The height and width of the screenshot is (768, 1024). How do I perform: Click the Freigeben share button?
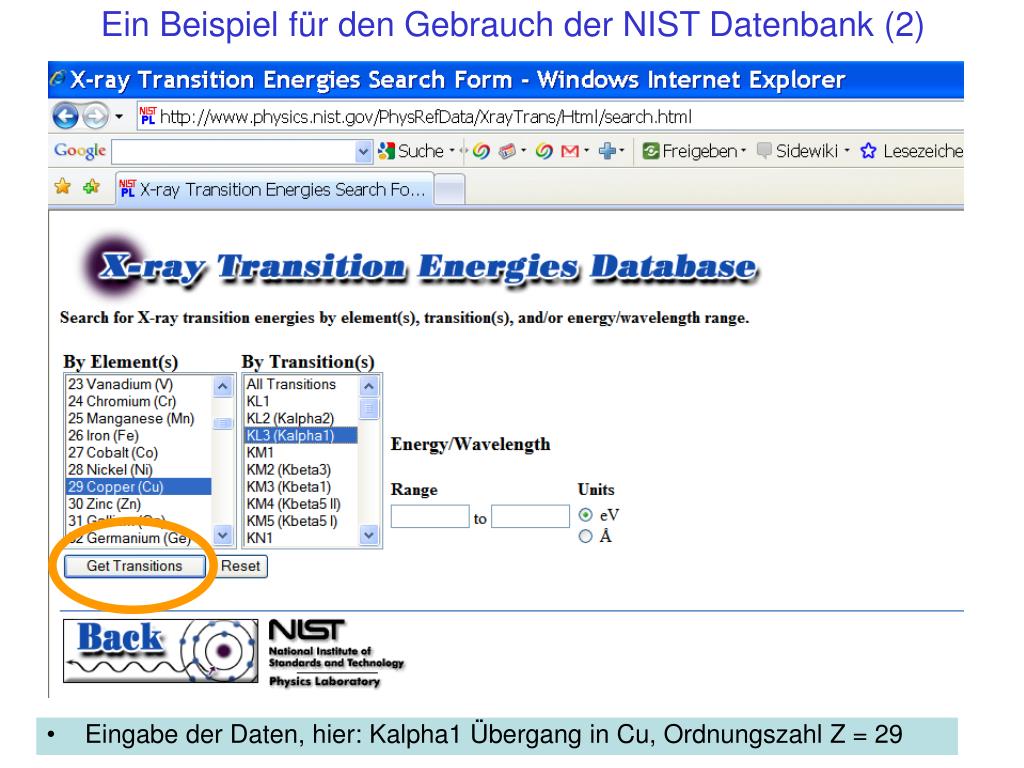692,151
